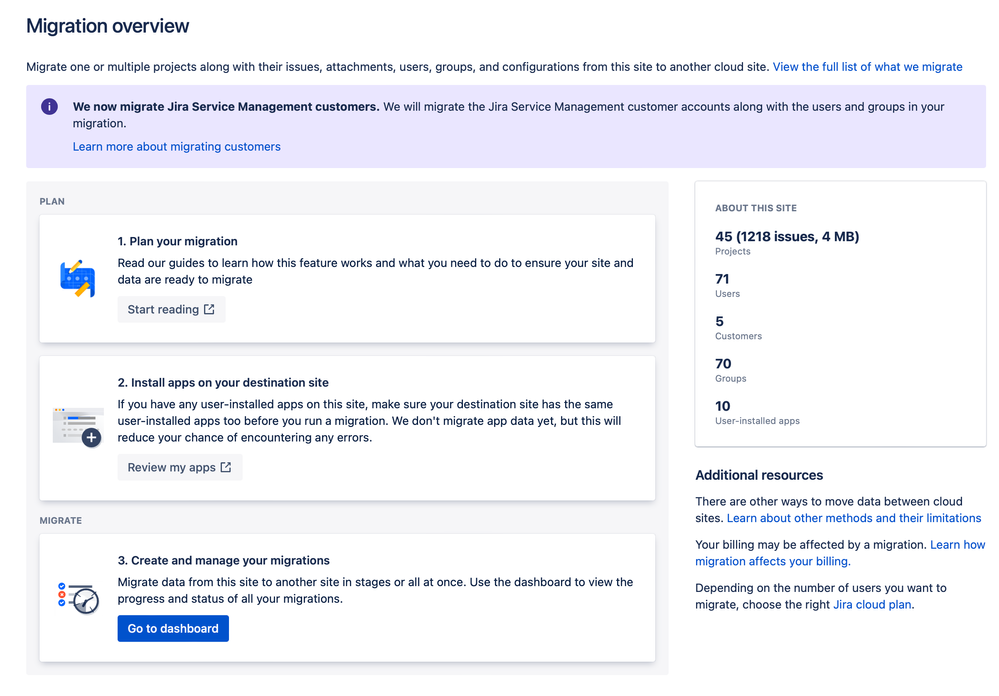Click the '5' customers count
The height and width of the screenshot is (696, 999).
[719, 321]
